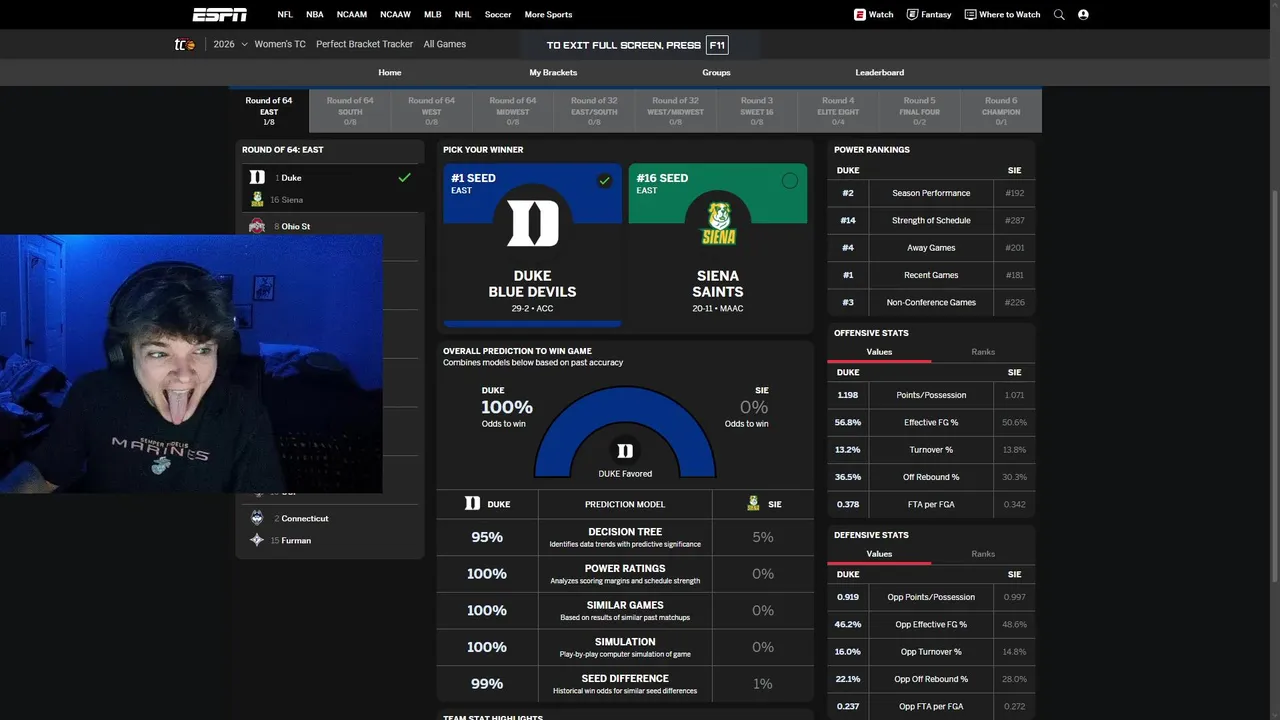Open My Brackets tab
The height and width of the screenshot is (720, 1280).
click(x=553, y=72)
